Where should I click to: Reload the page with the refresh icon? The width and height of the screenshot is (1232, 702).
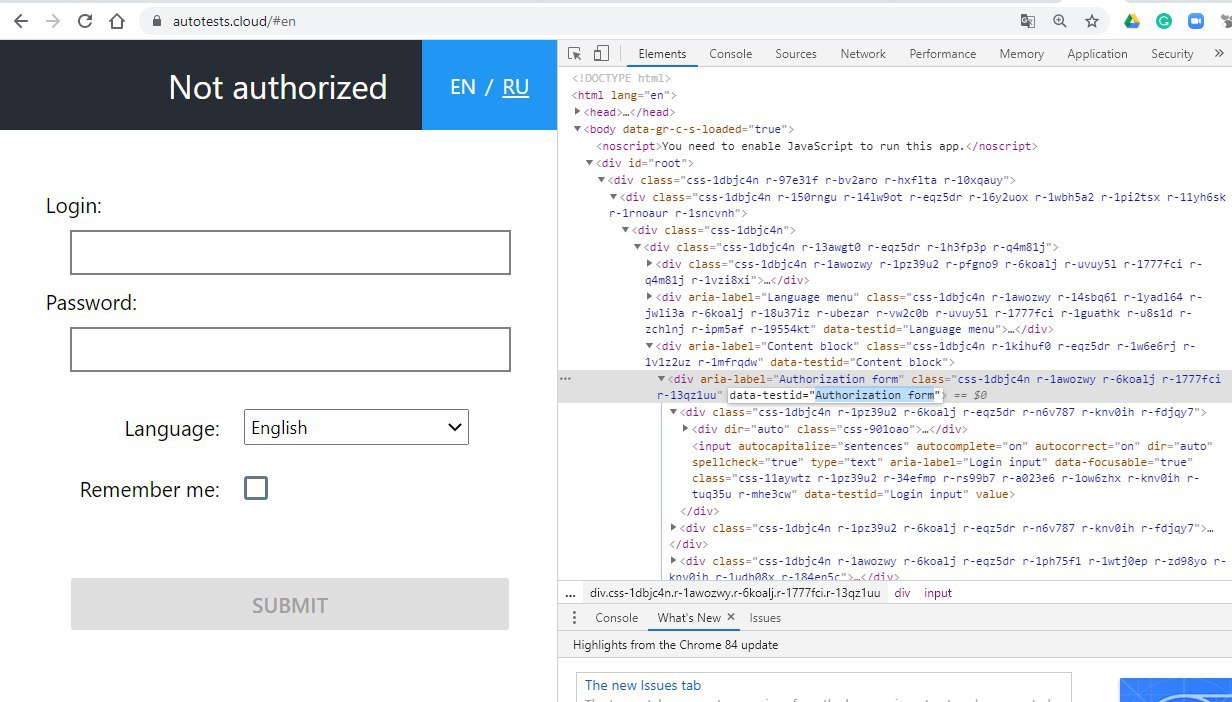point(85,21)
